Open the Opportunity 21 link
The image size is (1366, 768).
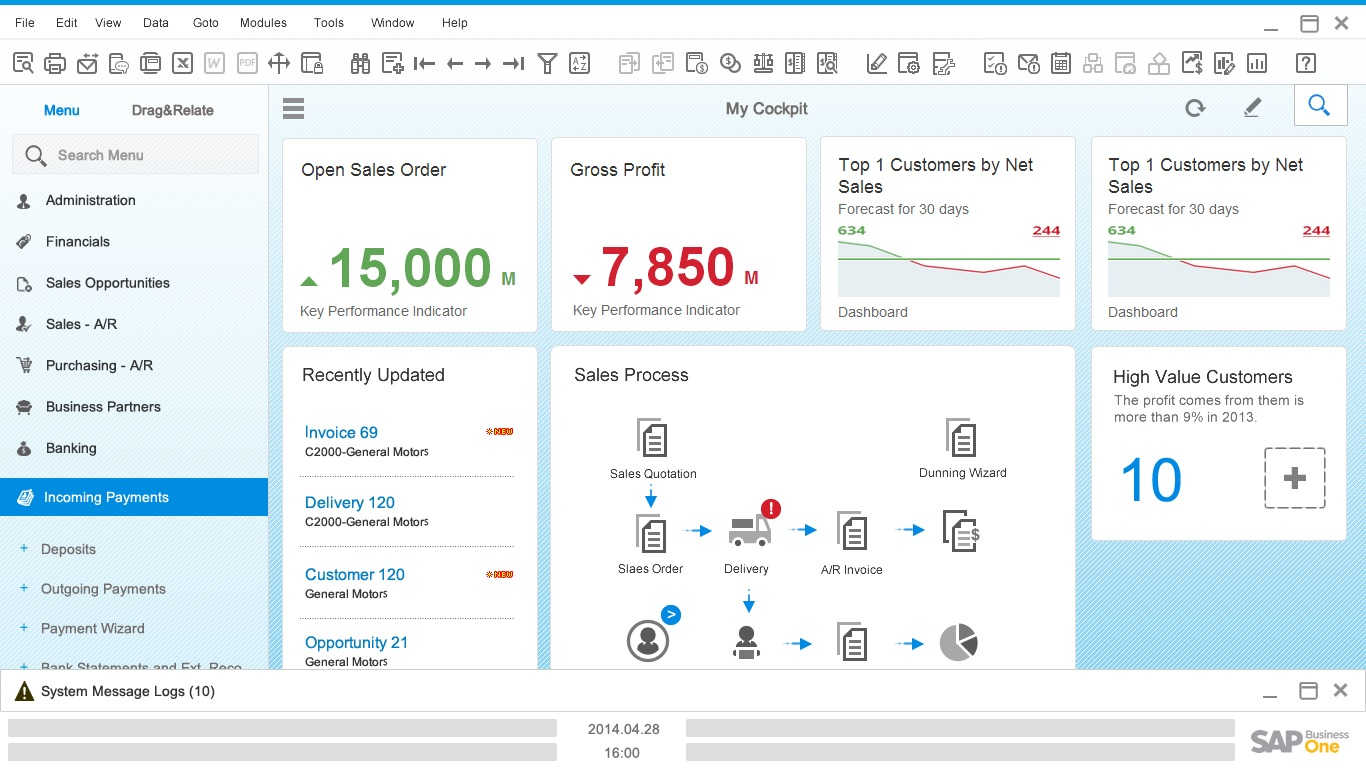[x=356, y=642]
